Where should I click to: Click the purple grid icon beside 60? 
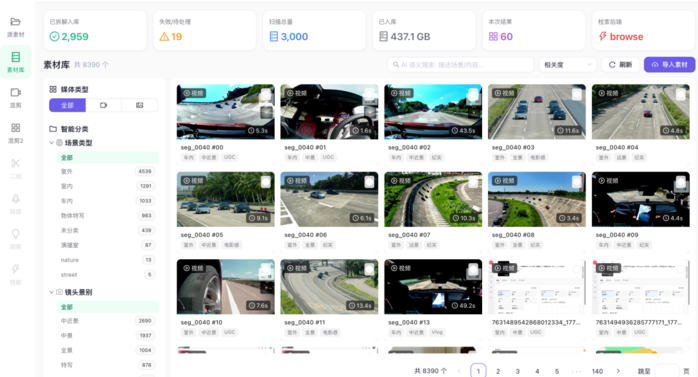[x=493, y=36]
